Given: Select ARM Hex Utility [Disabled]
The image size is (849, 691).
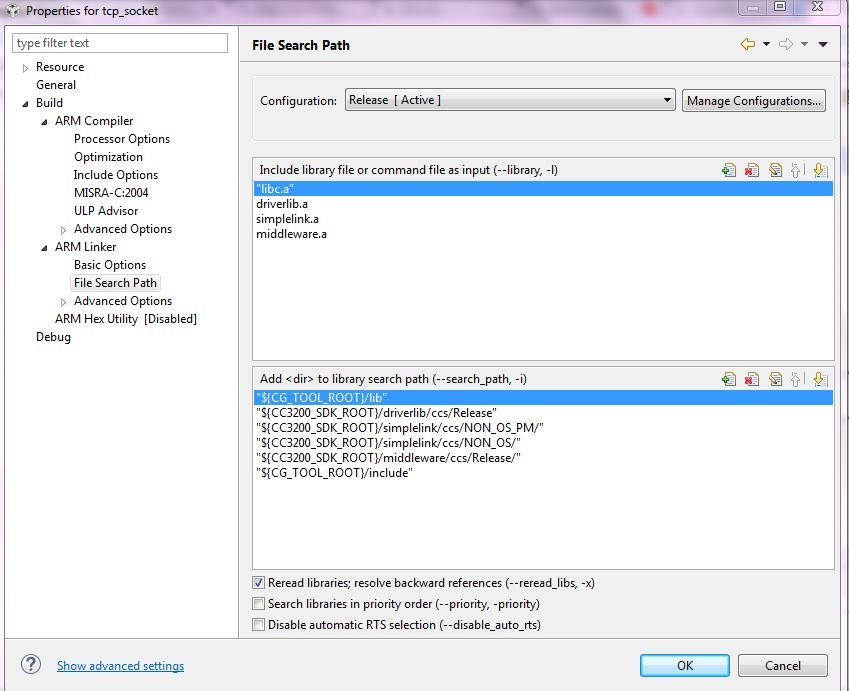Looking at the screenshot, I should coord(126,319).
